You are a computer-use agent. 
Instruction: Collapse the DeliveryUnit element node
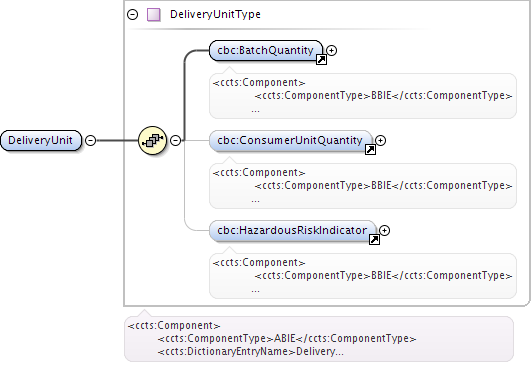[x=90, y=140]
